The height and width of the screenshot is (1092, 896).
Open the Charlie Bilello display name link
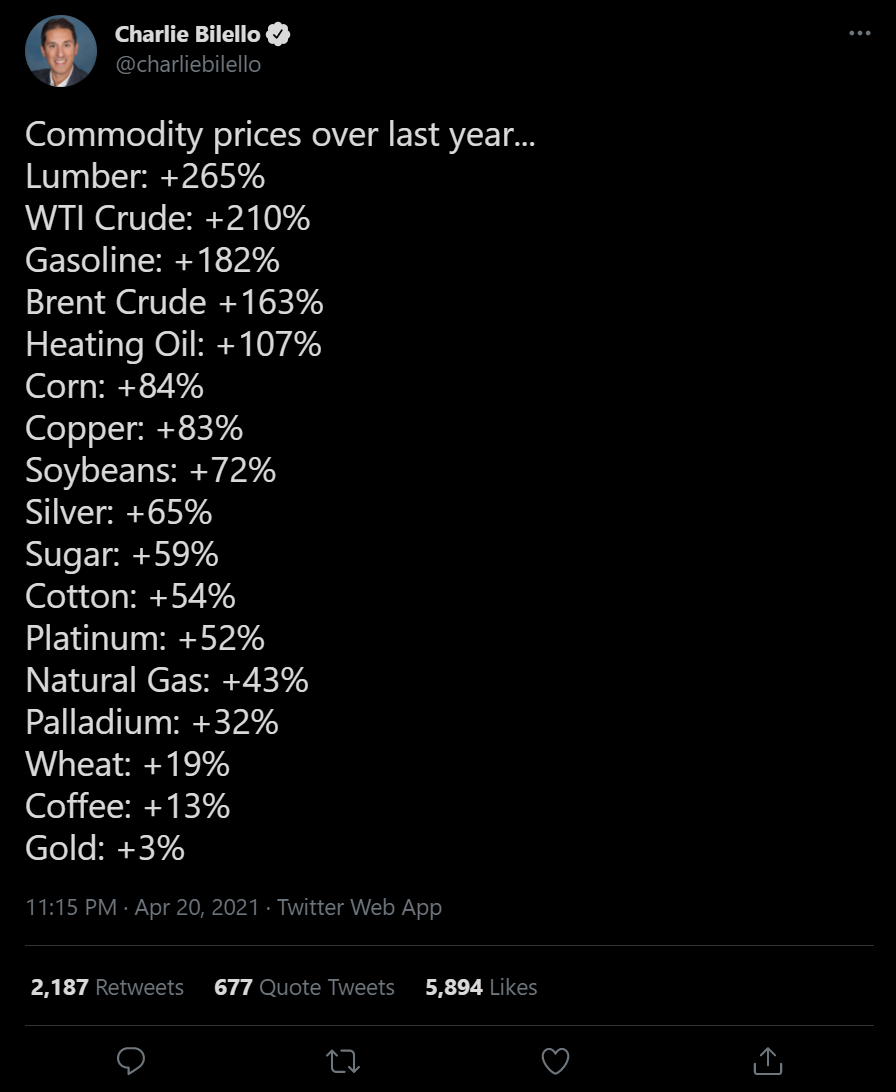pyautogui.click(x=187, y=34)
